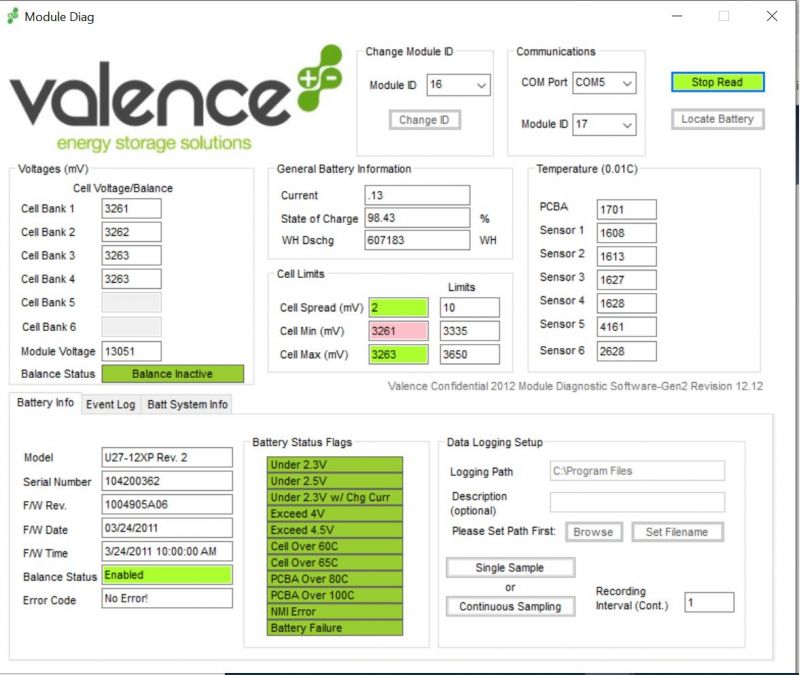Click the Locate Battery button
This screenshot has height=675, width=800.
pyautogui.click(x=717, y=119)
